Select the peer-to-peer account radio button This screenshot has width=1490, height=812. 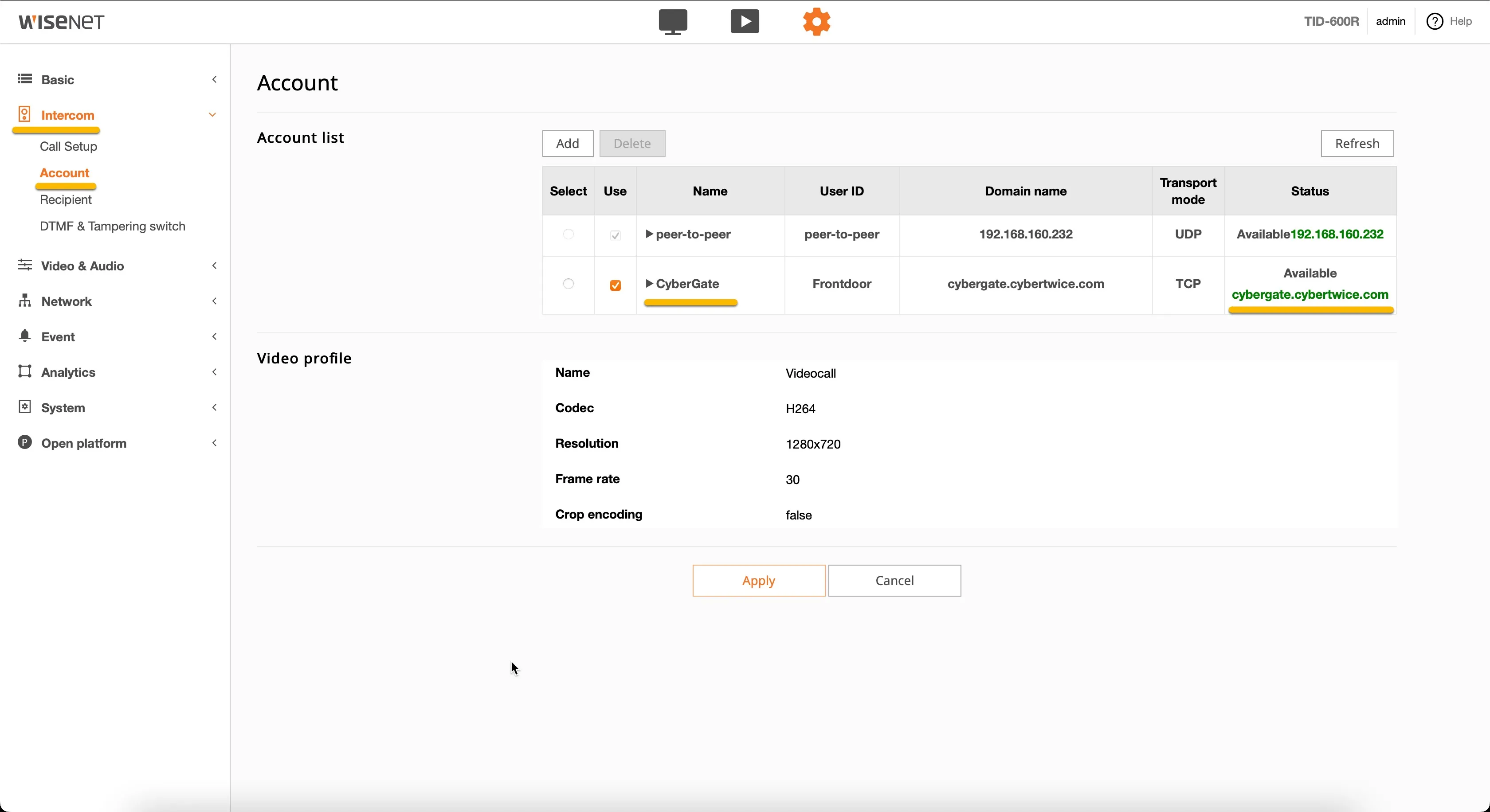(x=568, y=234)
